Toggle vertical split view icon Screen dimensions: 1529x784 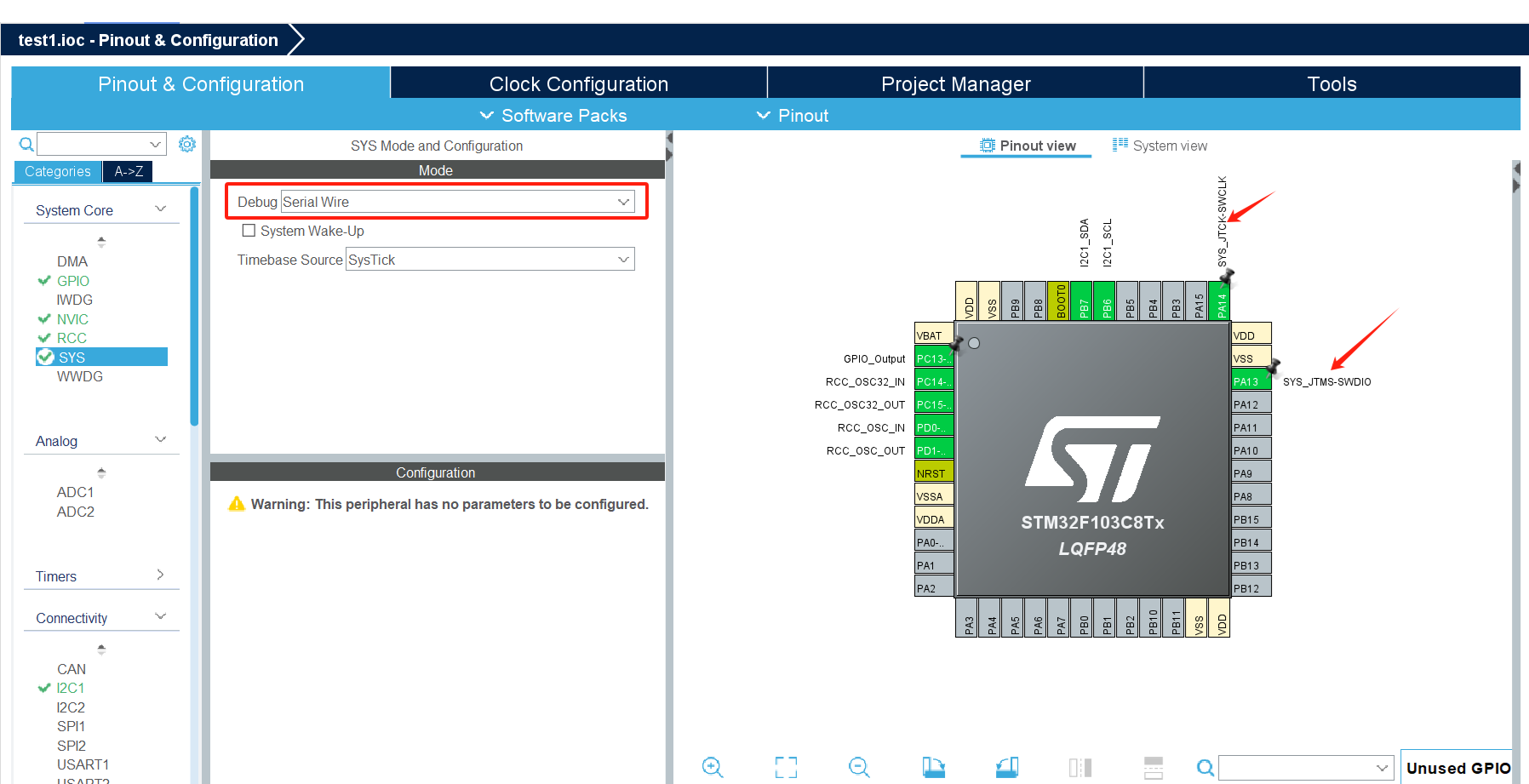coord(1080,767)
